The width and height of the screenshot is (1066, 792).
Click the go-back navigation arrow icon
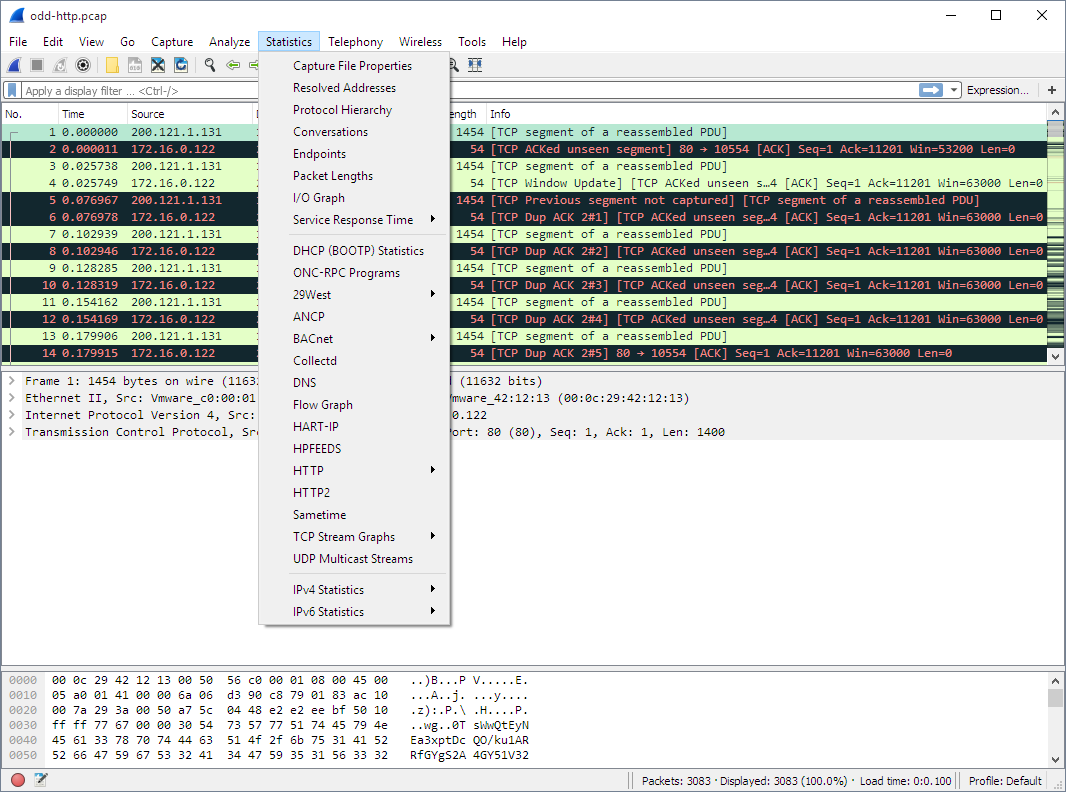232,65
